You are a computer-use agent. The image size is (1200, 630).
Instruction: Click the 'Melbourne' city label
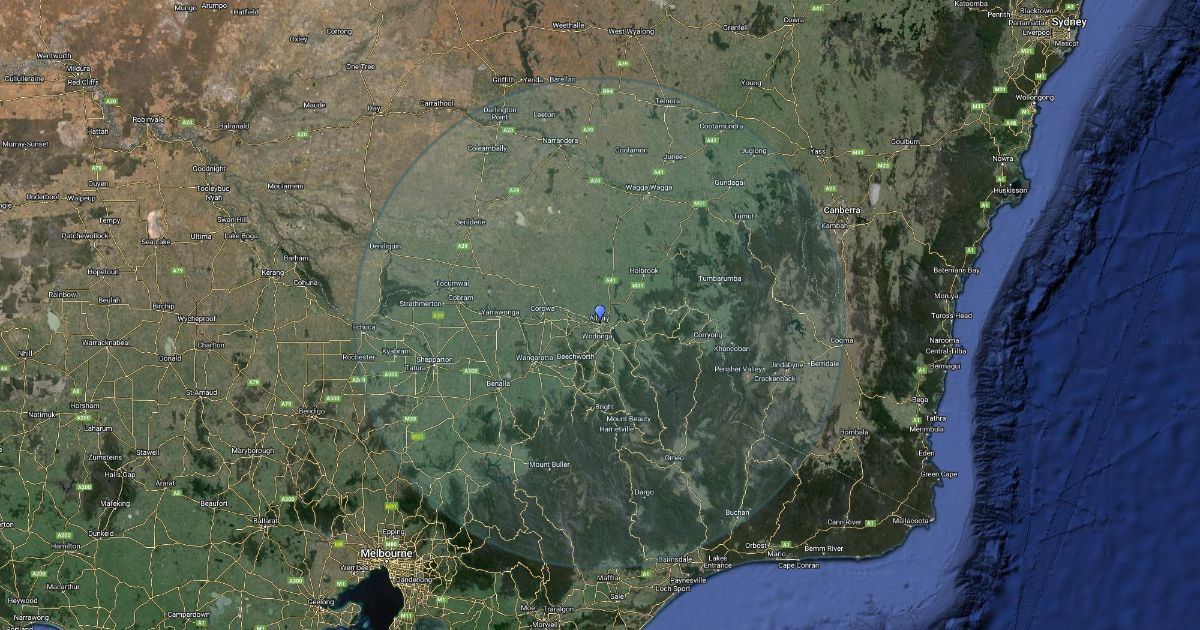point(385,552)
